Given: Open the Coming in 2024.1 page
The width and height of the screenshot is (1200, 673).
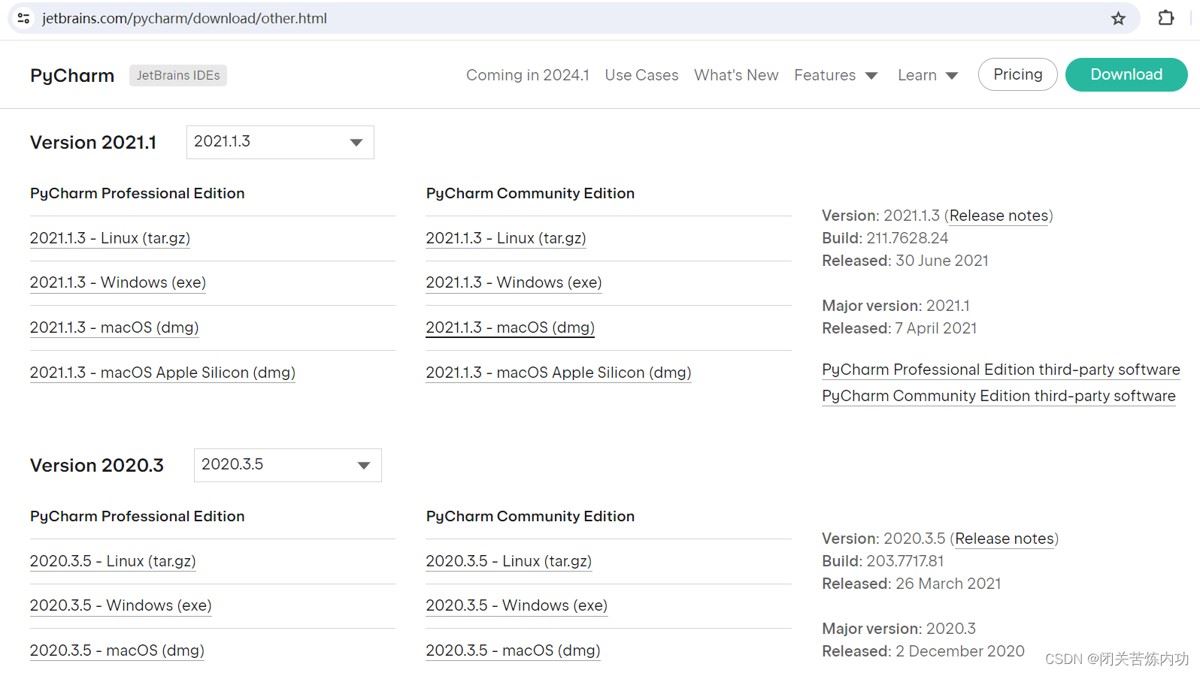Looking at the screenshot, I should pos(527,75).
